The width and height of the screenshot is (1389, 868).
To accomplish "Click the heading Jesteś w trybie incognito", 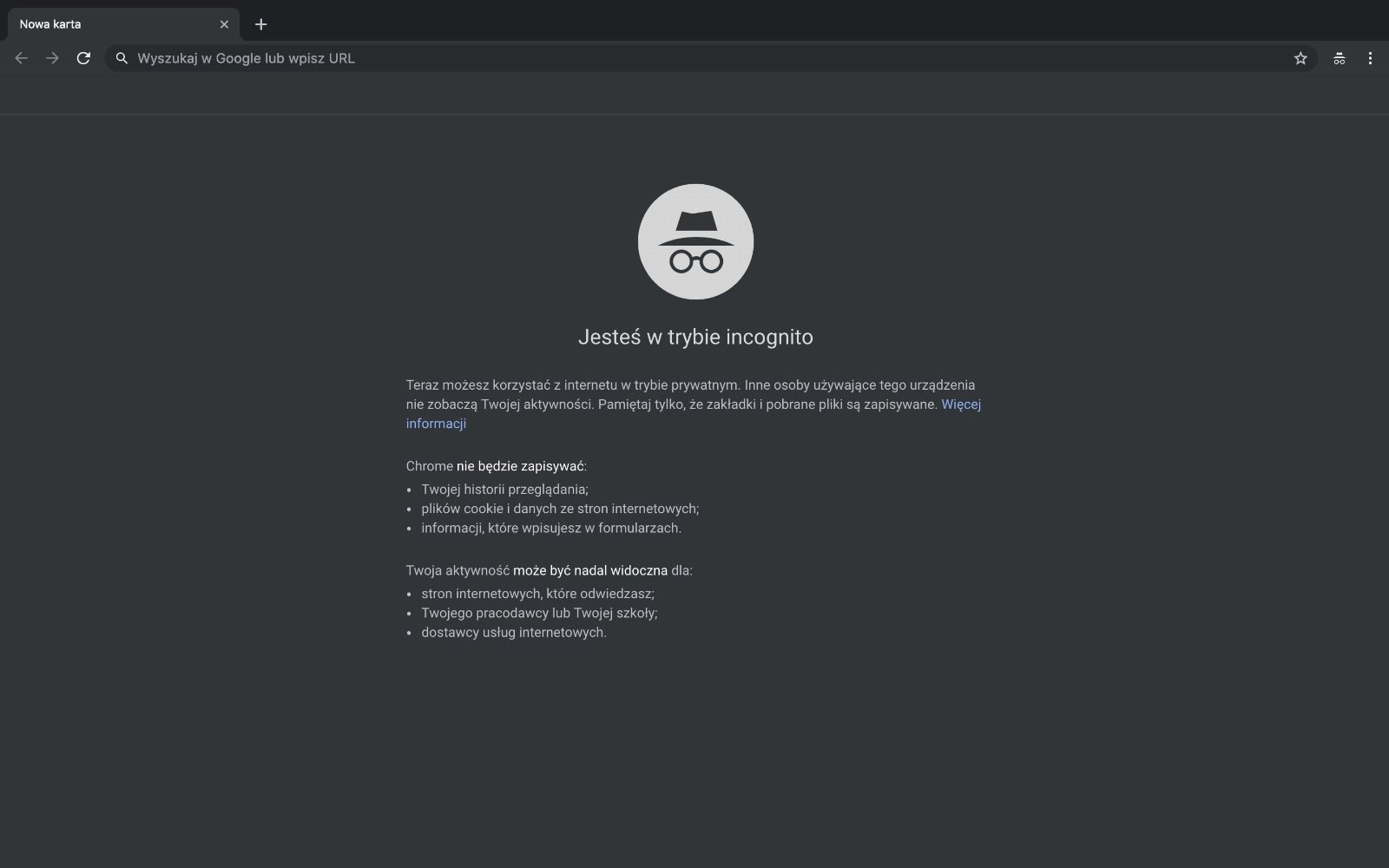I will click(695, 337).
